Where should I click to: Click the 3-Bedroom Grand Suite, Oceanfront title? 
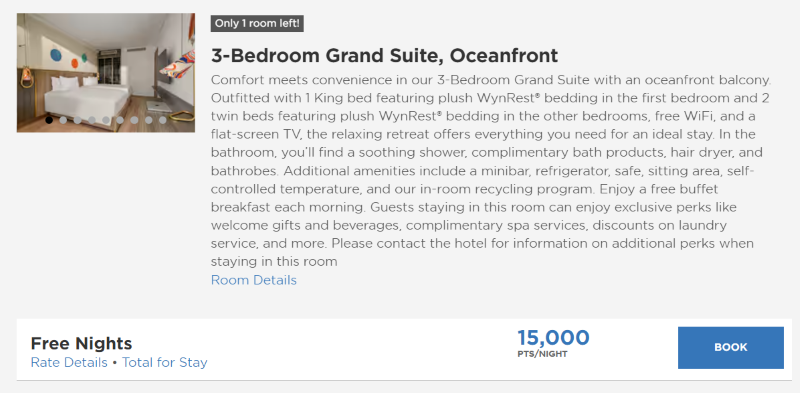pos(384,55)
